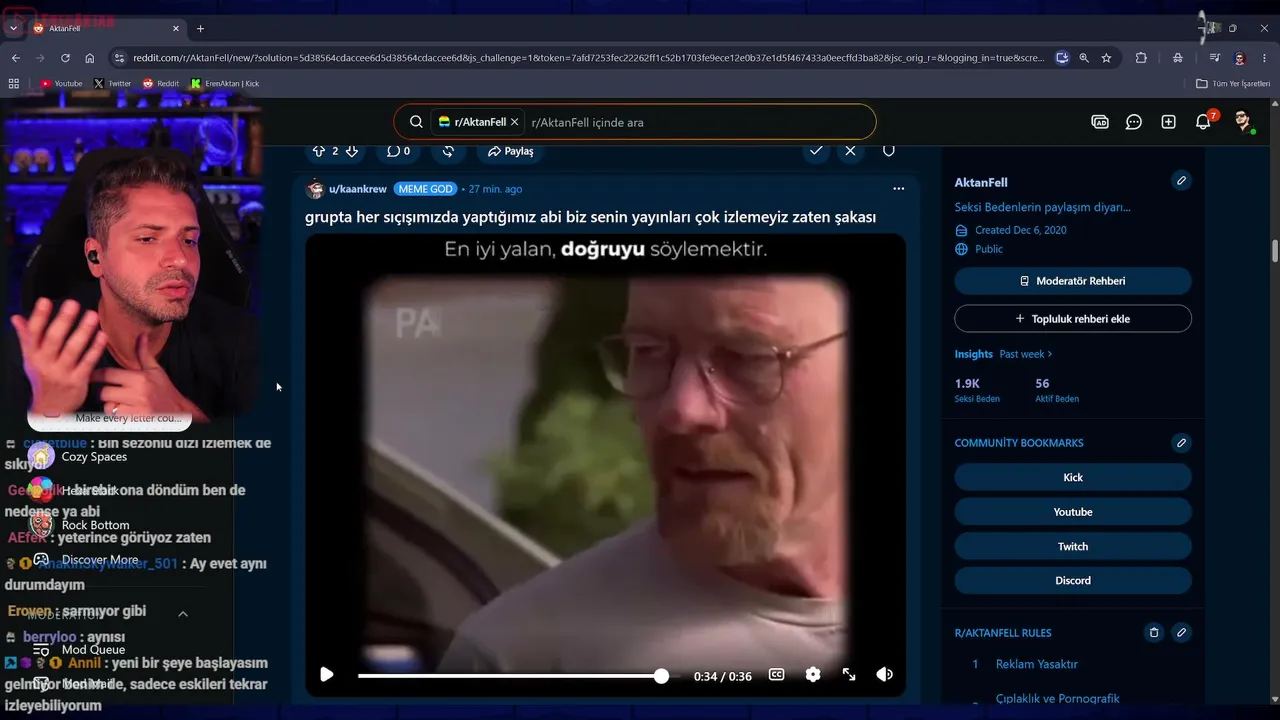Open kaankrew's avatar image
This screenshot has width=1280, height=720.
315,189
